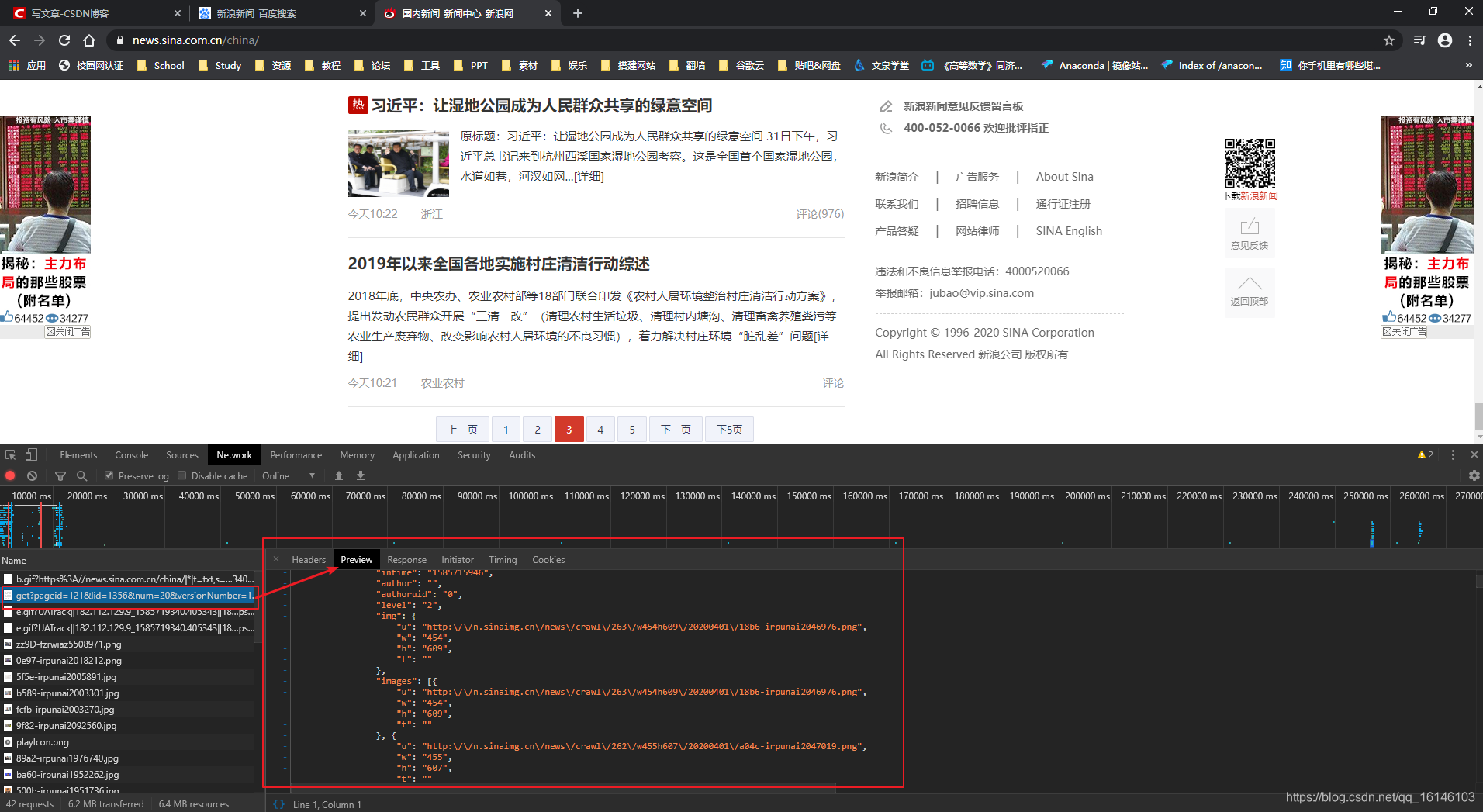Viewport: 1483px width, 812px height.
Task: Open the 娱乐 bookmarks folder
Action: pyautogui.click(x=569, y=66)
